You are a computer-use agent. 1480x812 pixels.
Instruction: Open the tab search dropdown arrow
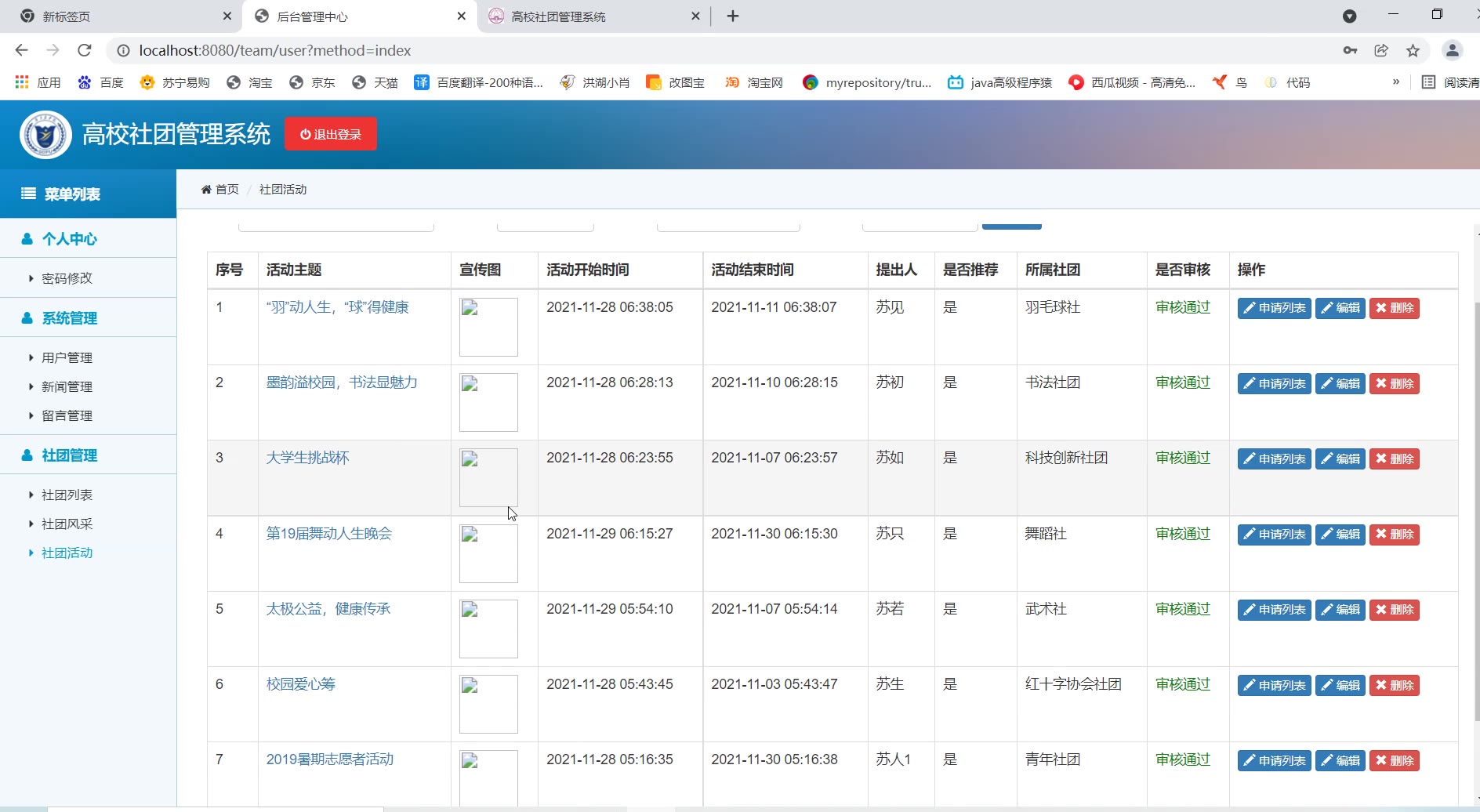pyautogui.click(x=1349, y=16)
